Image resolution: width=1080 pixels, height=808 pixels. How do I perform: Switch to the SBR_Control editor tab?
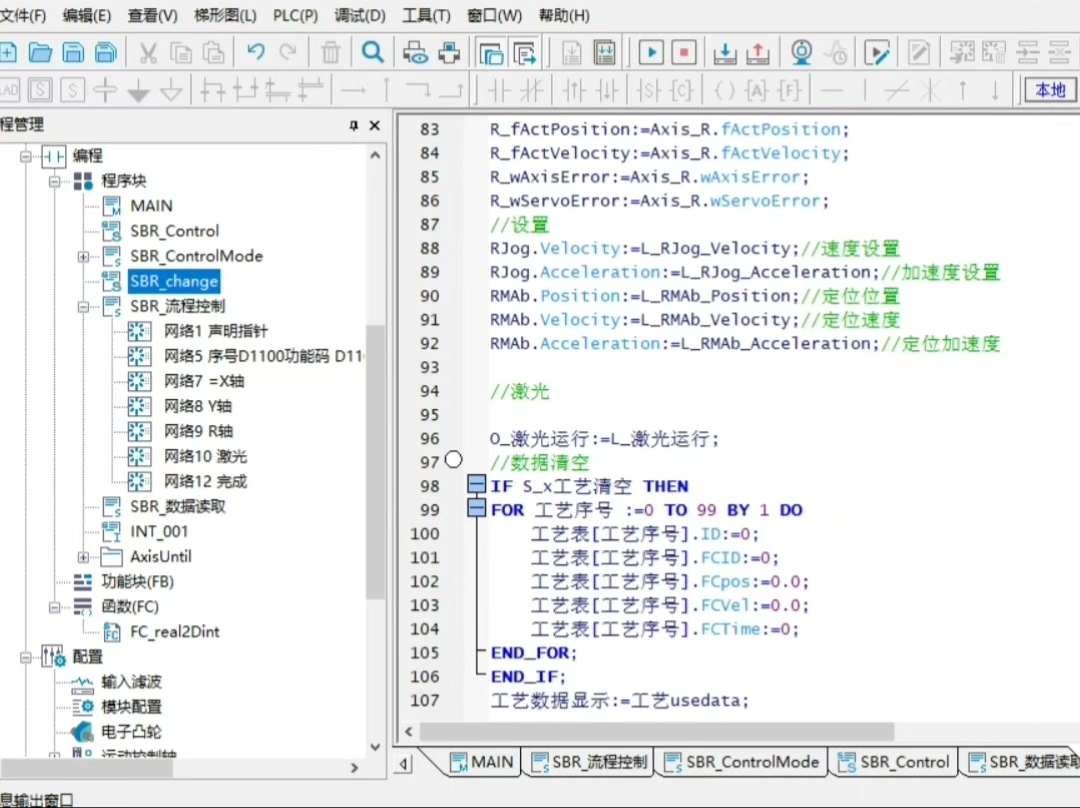pos(893,762)
